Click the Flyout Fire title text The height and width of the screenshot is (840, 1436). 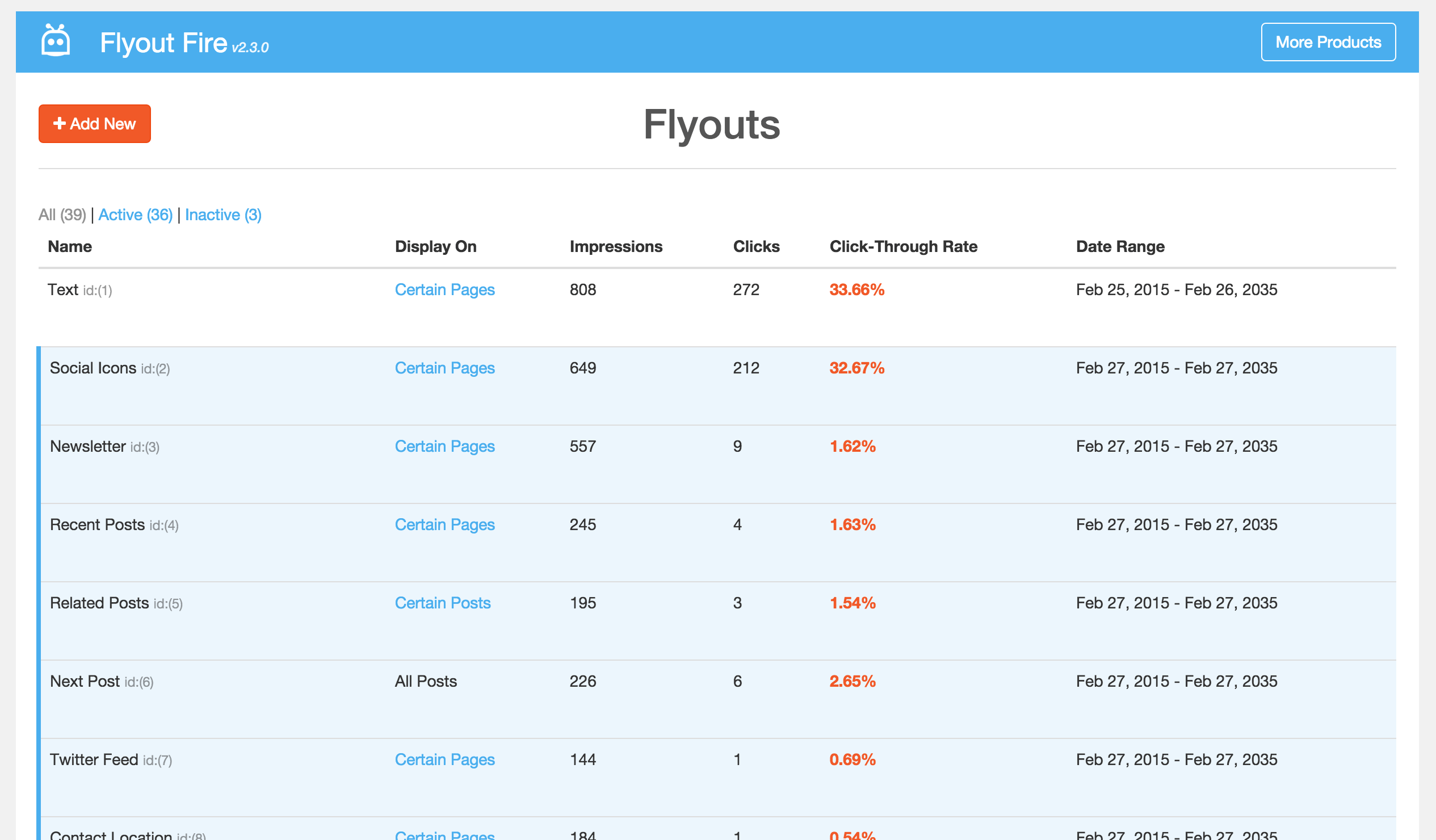point(163,43)
